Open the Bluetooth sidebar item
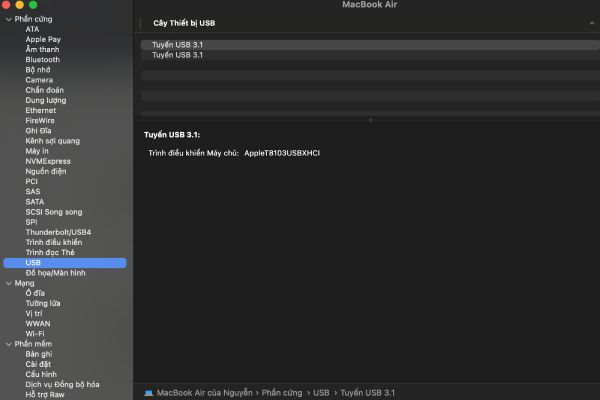The image size is (600, 400). pyautogui.click(x=42, y=60)
